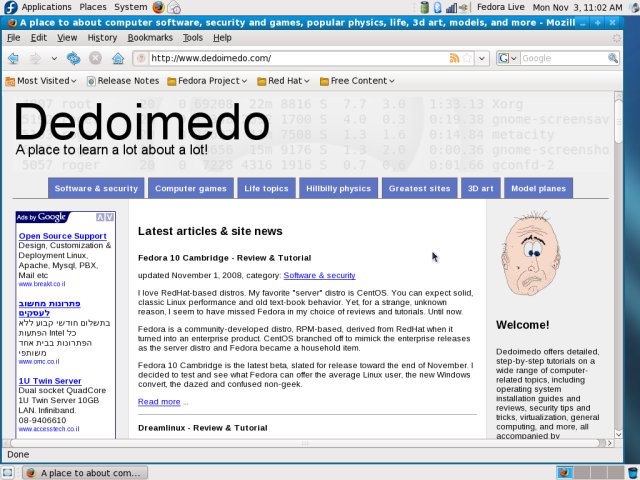The width and height of the screenshot is (640, 480).
Task: Click the Ads by Google label
Action: (41, 217)
